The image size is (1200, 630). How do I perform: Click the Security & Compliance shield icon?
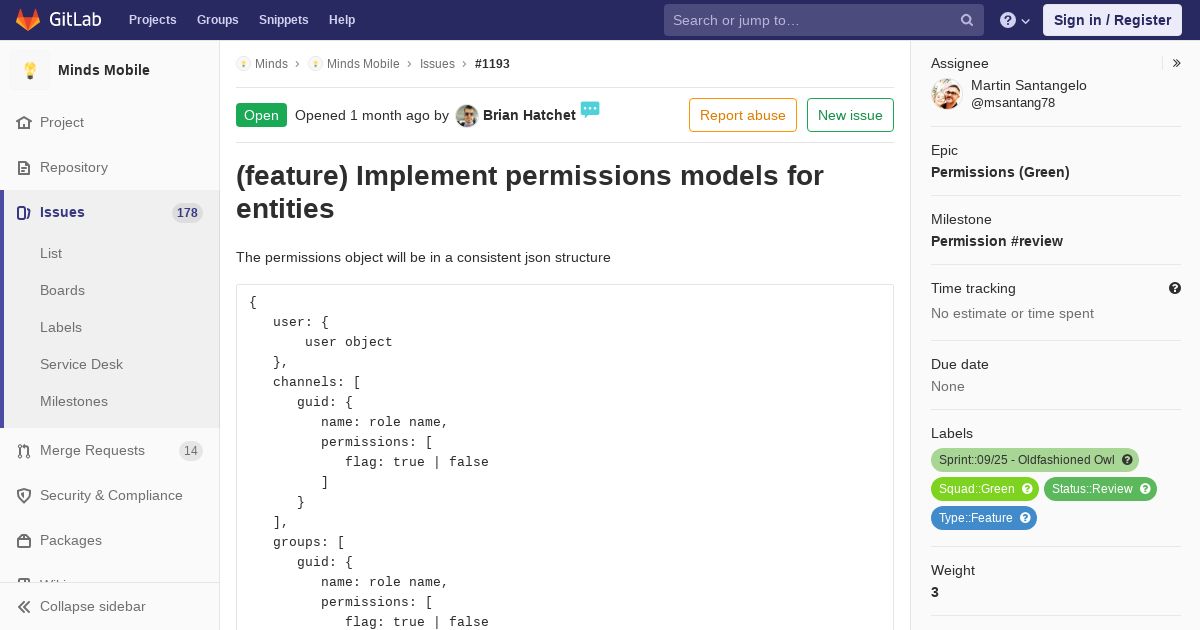click(x=24, y=496)
